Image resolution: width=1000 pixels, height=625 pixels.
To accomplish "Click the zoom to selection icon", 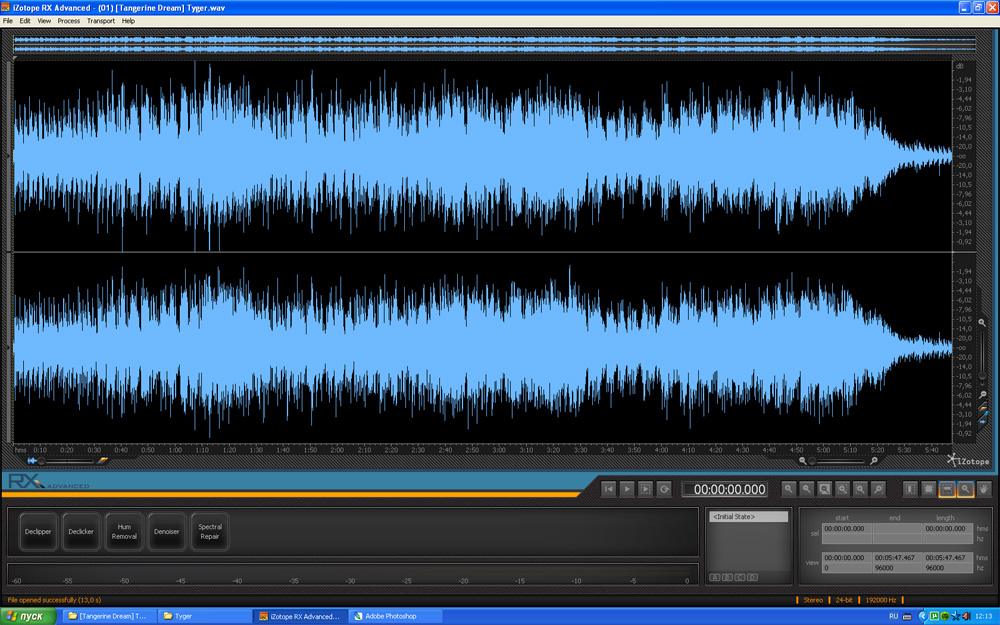I will [x=825, y=489].
